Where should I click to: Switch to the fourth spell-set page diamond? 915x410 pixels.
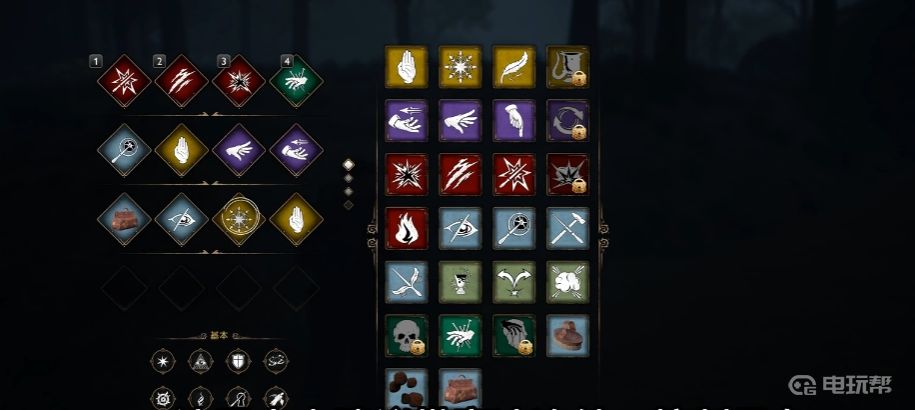[x=348, y=205]
